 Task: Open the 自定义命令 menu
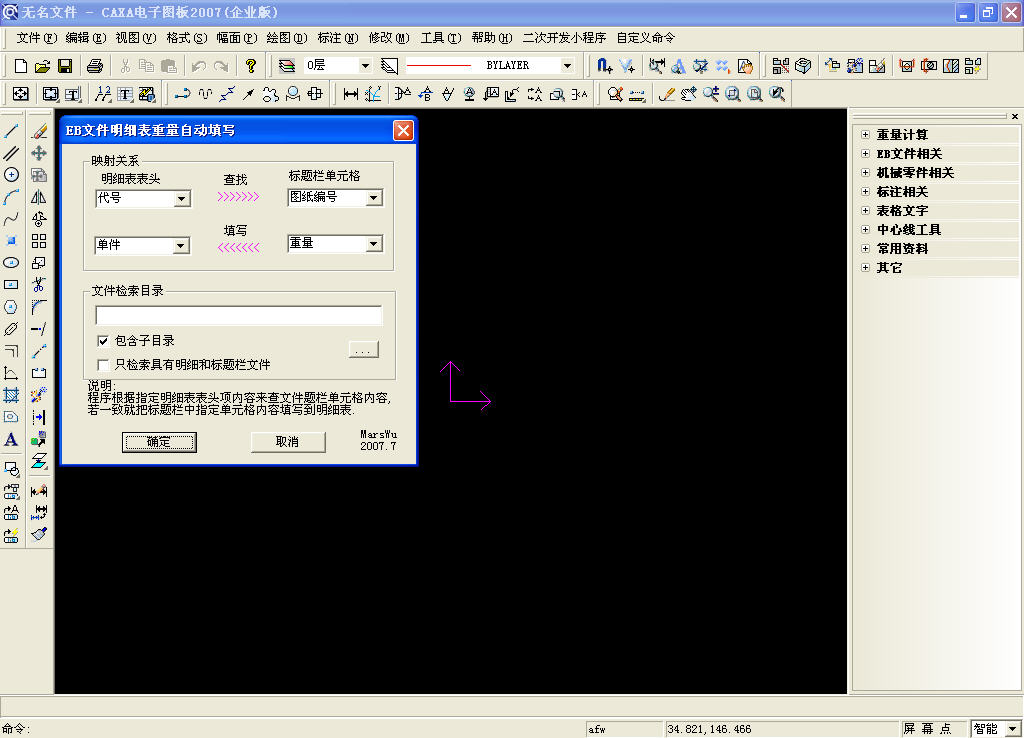646,38
